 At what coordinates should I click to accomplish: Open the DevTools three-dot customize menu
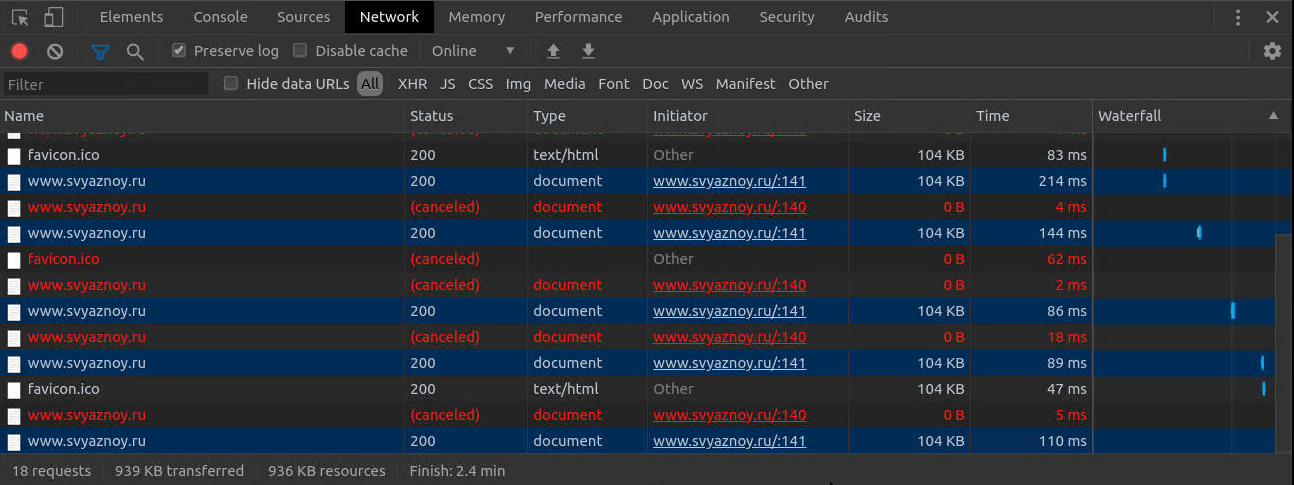click(x=1239, y=17)
